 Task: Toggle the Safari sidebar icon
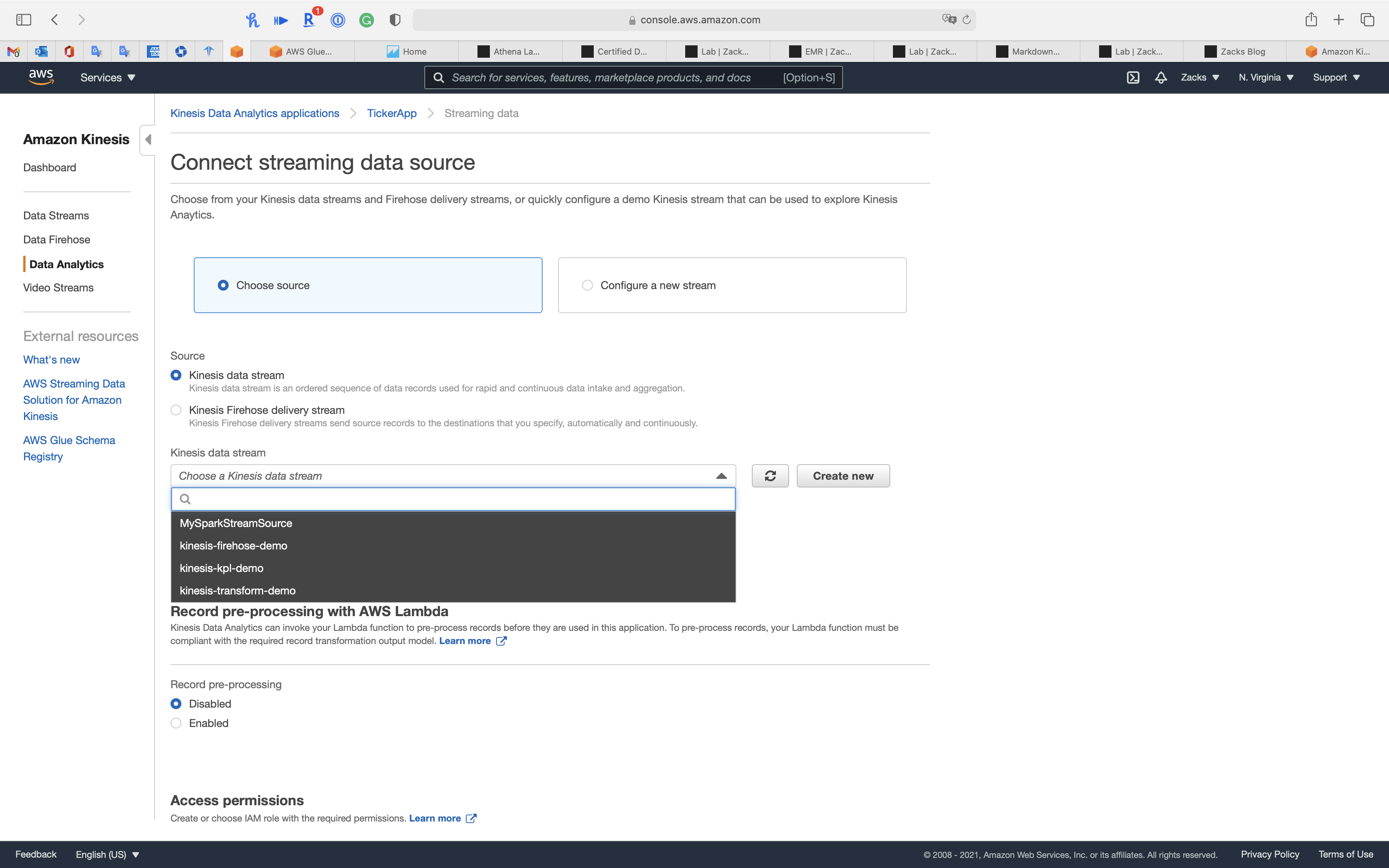point(24,20)
